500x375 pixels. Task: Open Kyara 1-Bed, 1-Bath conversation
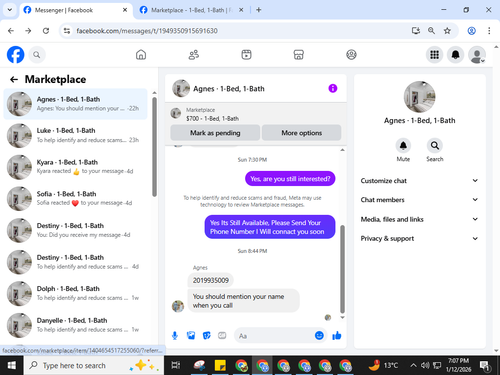tap(76, 167)
